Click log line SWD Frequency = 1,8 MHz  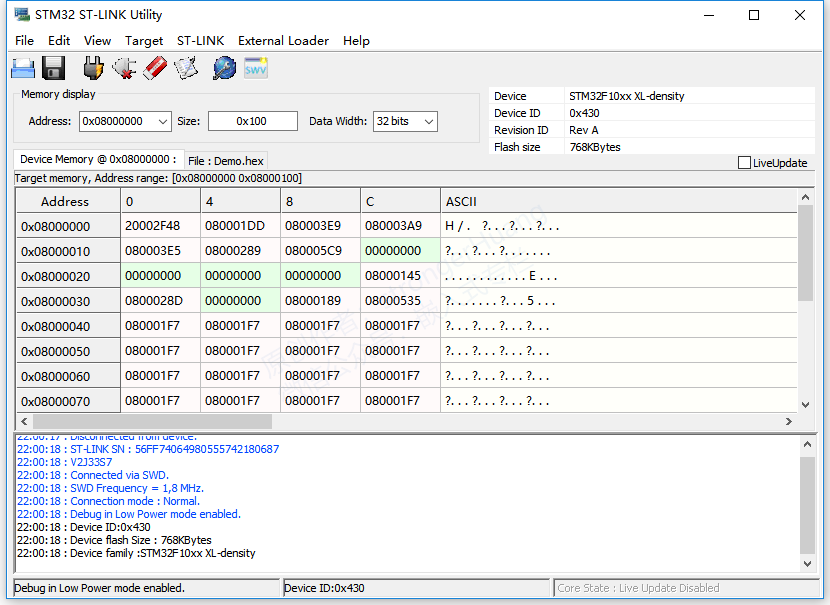(110, 488)
